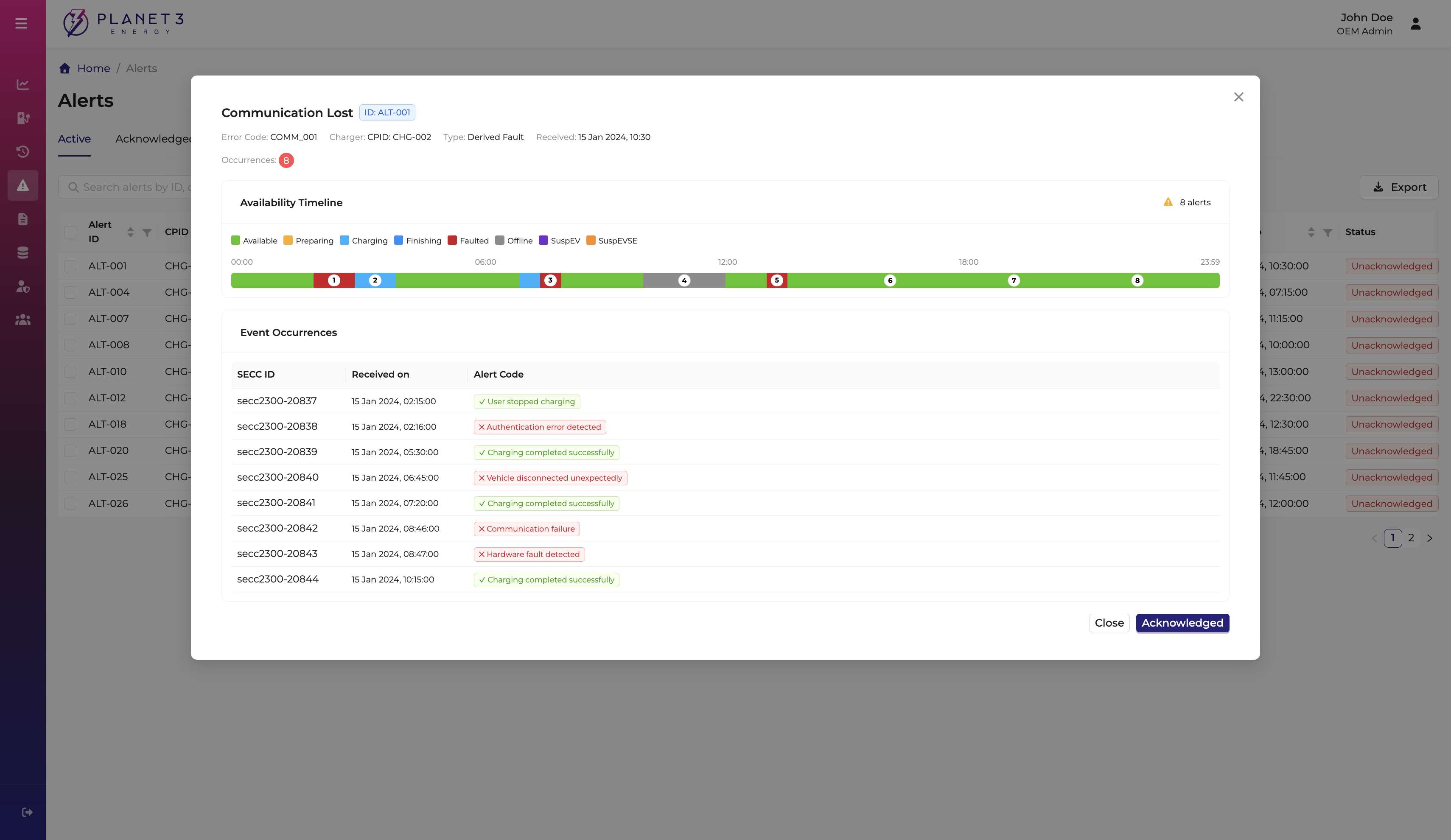Viewport: 1451px width, 840px height.
Task: Click the Authentication error detected tag
Action: pyautogui.click(x=540, y=427)
